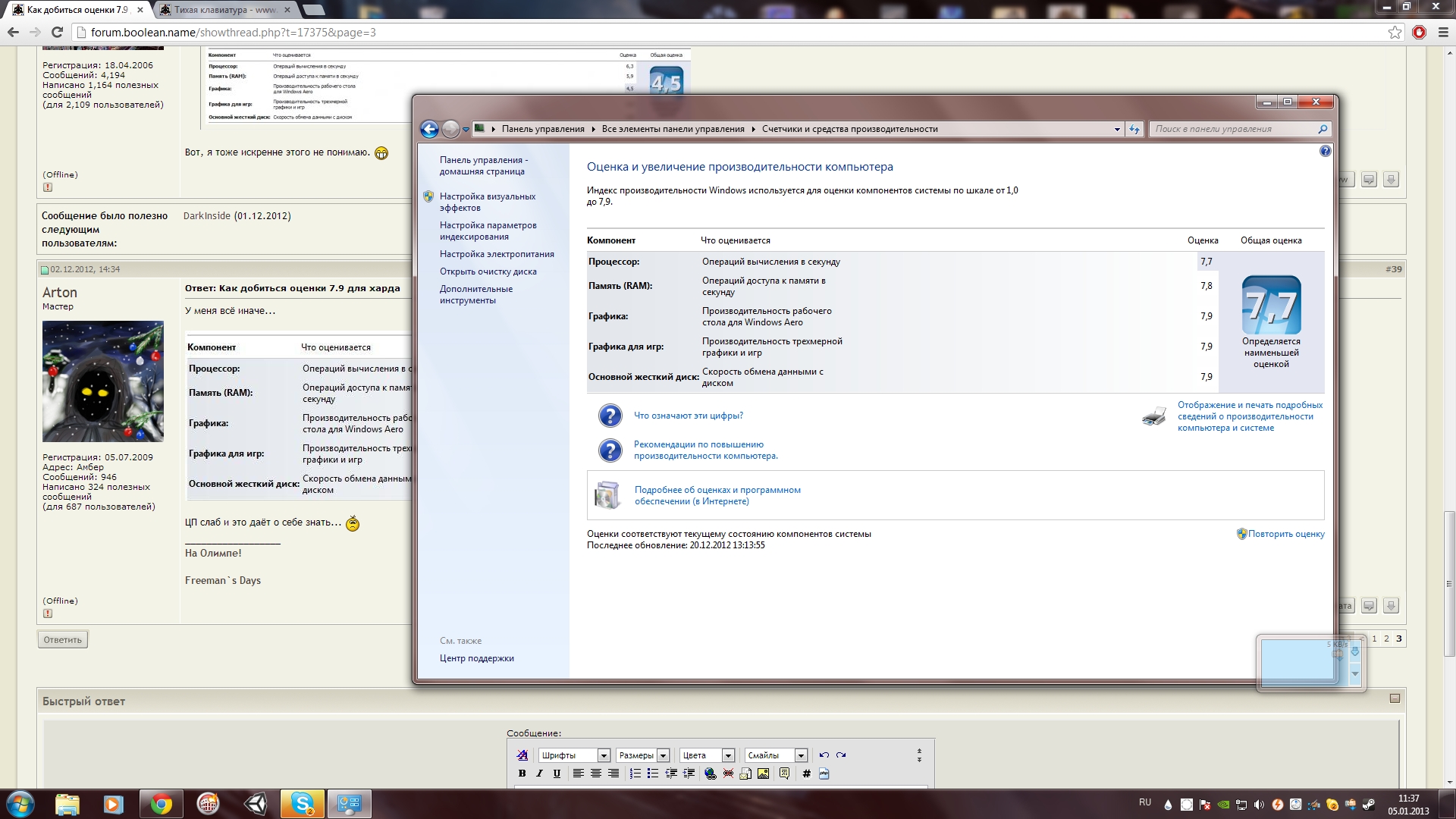Open the Размеры sizes dropdown
1456x819 pixels.
point(663,755)
